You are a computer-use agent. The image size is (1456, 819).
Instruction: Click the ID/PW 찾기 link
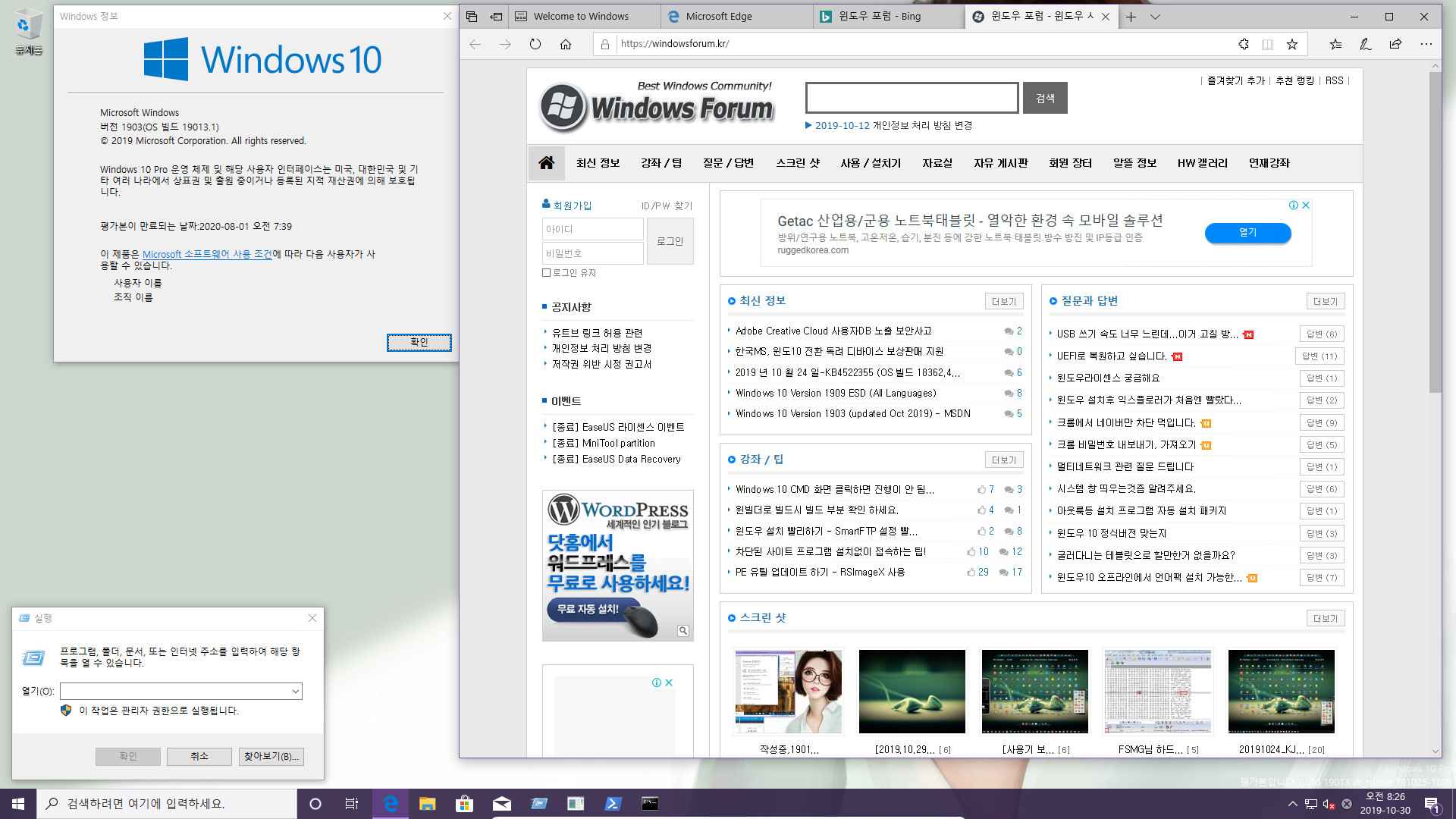click(x=667, y=206)
